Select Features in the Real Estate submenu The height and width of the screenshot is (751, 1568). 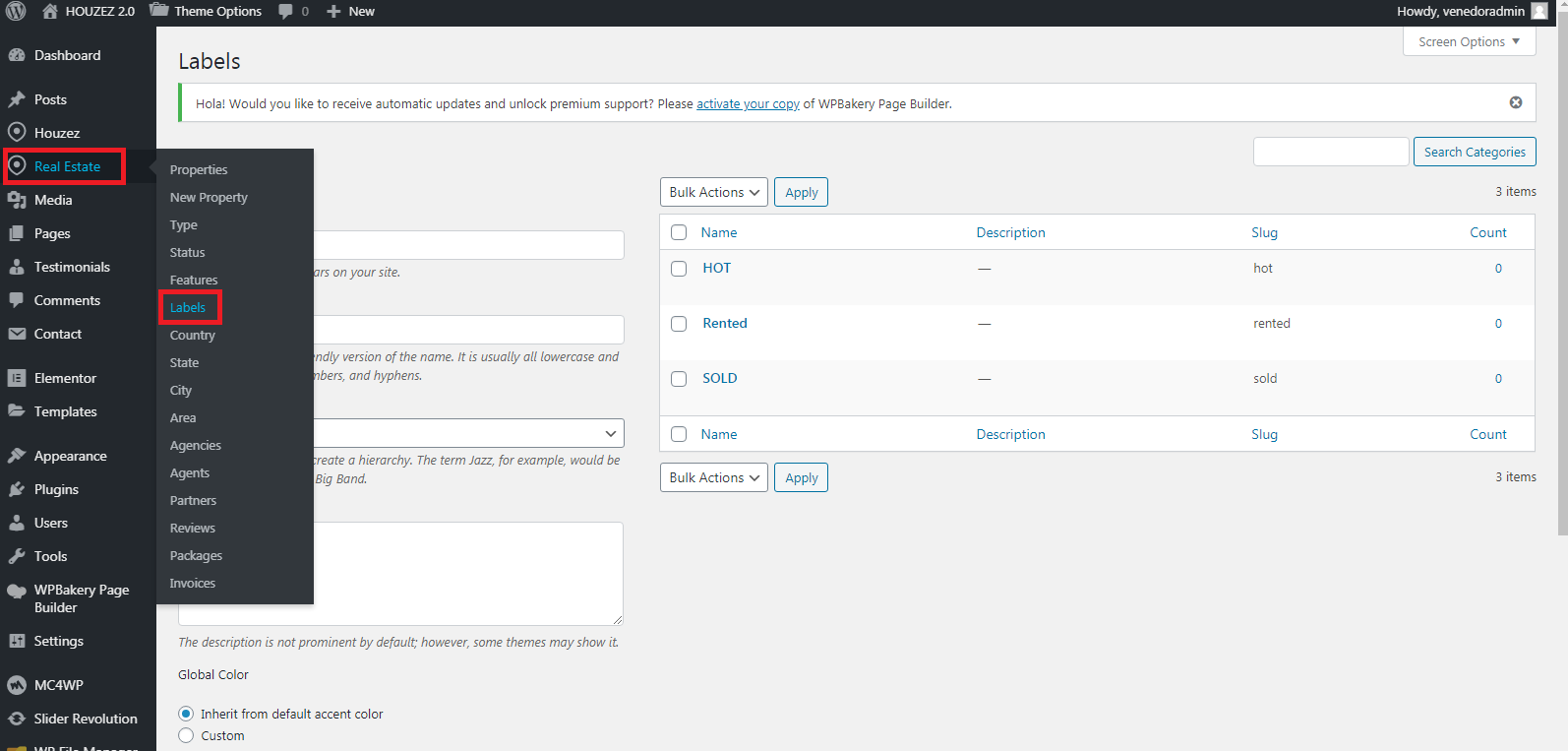[x=194, y=280]
